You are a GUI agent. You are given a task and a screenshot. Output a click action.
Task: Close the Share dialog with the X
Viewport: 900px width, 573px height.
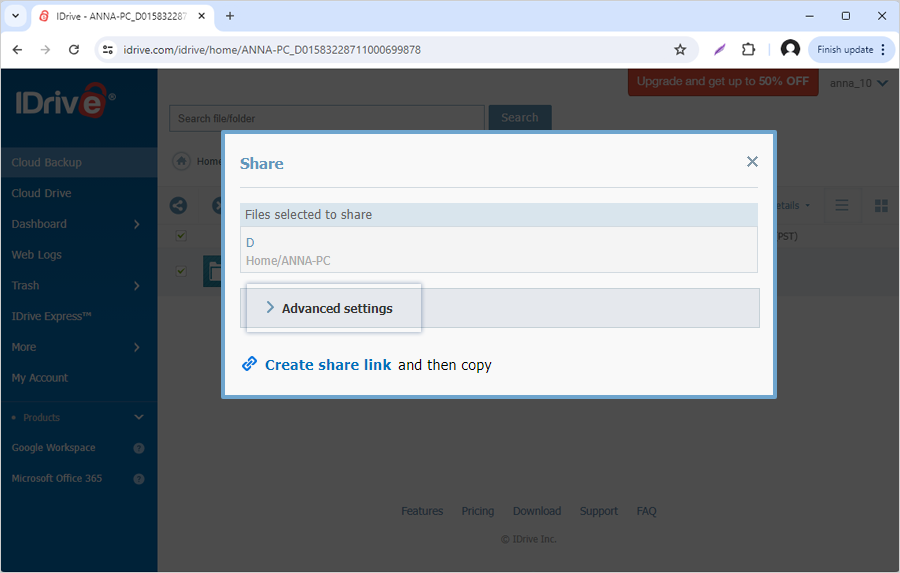752,162
